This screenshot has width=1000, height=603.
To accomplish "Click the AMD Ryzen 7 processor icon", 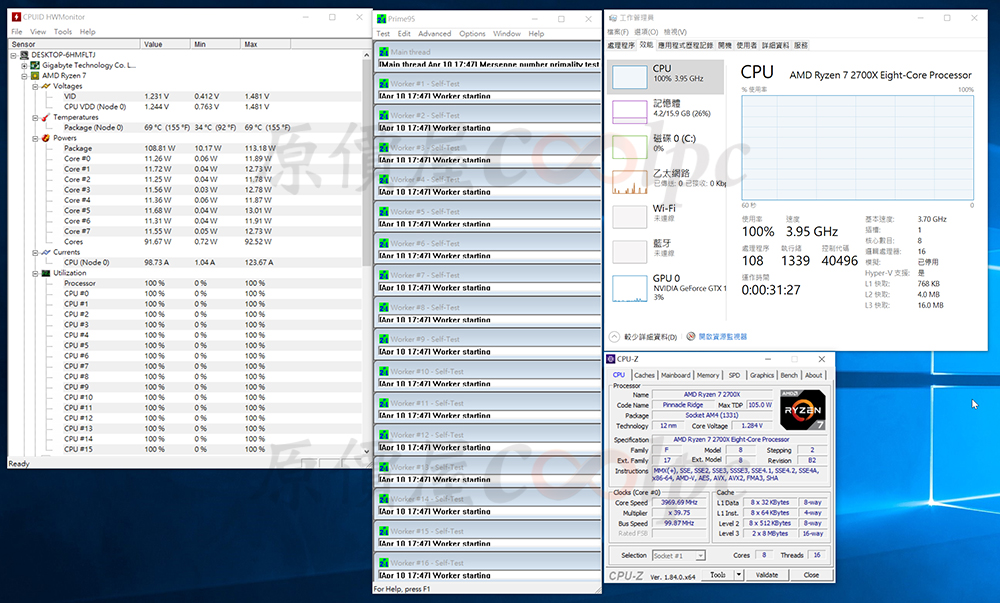I will 35,75.
